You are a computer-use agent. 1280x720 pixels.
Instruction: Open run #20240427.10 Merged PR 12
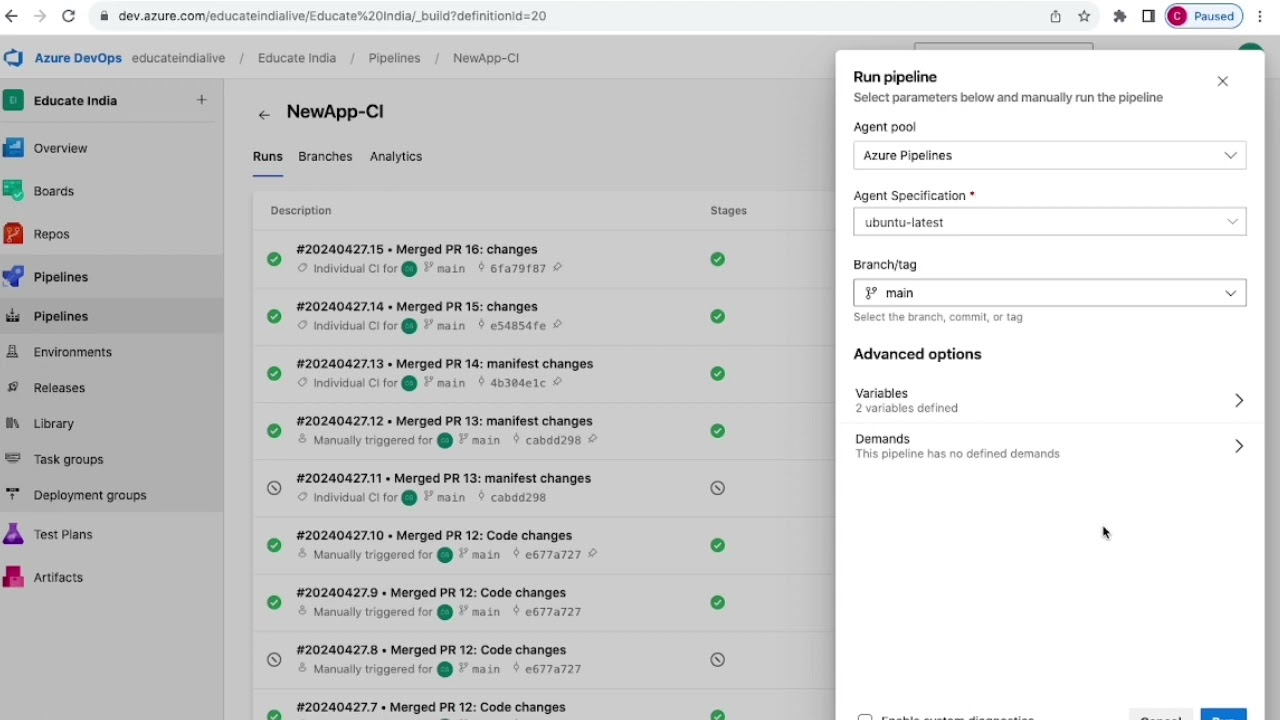(434, 535)
